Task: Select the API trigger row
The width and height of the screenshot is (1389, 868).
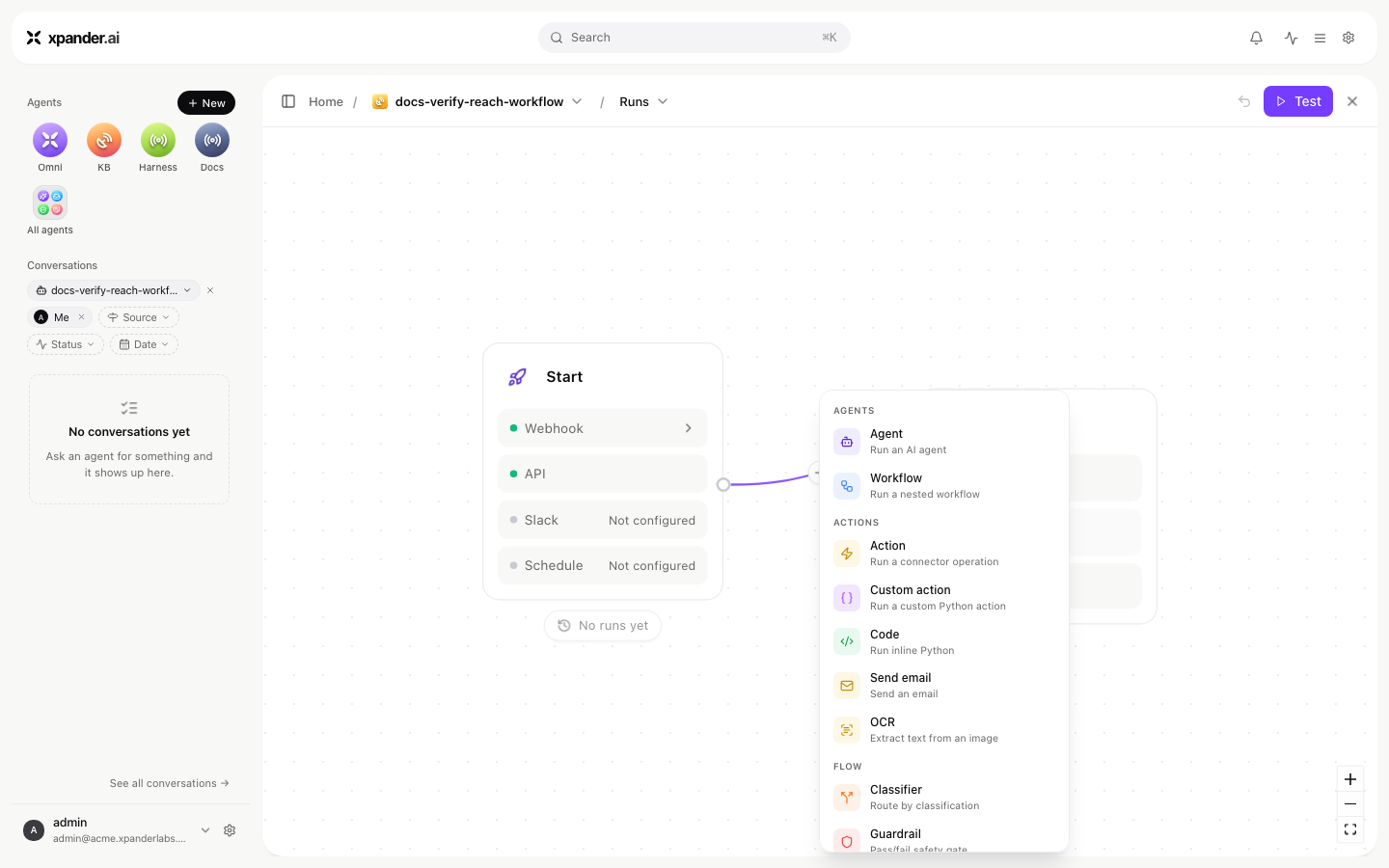Action: pos(603,474)
